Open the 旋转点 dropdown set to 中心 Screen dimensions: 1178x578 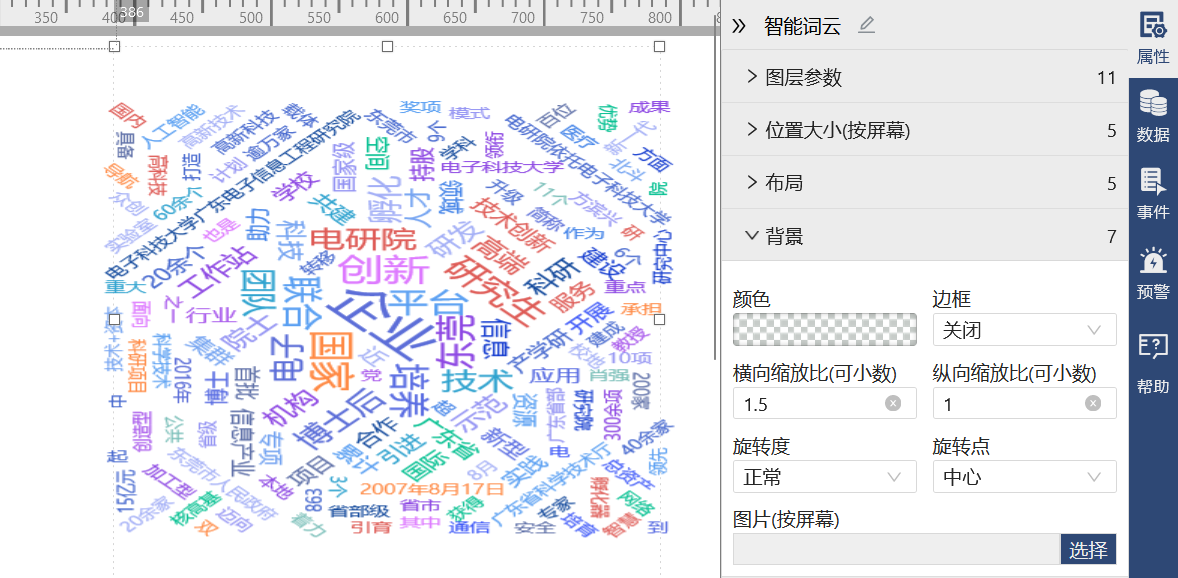point(1025,477)
